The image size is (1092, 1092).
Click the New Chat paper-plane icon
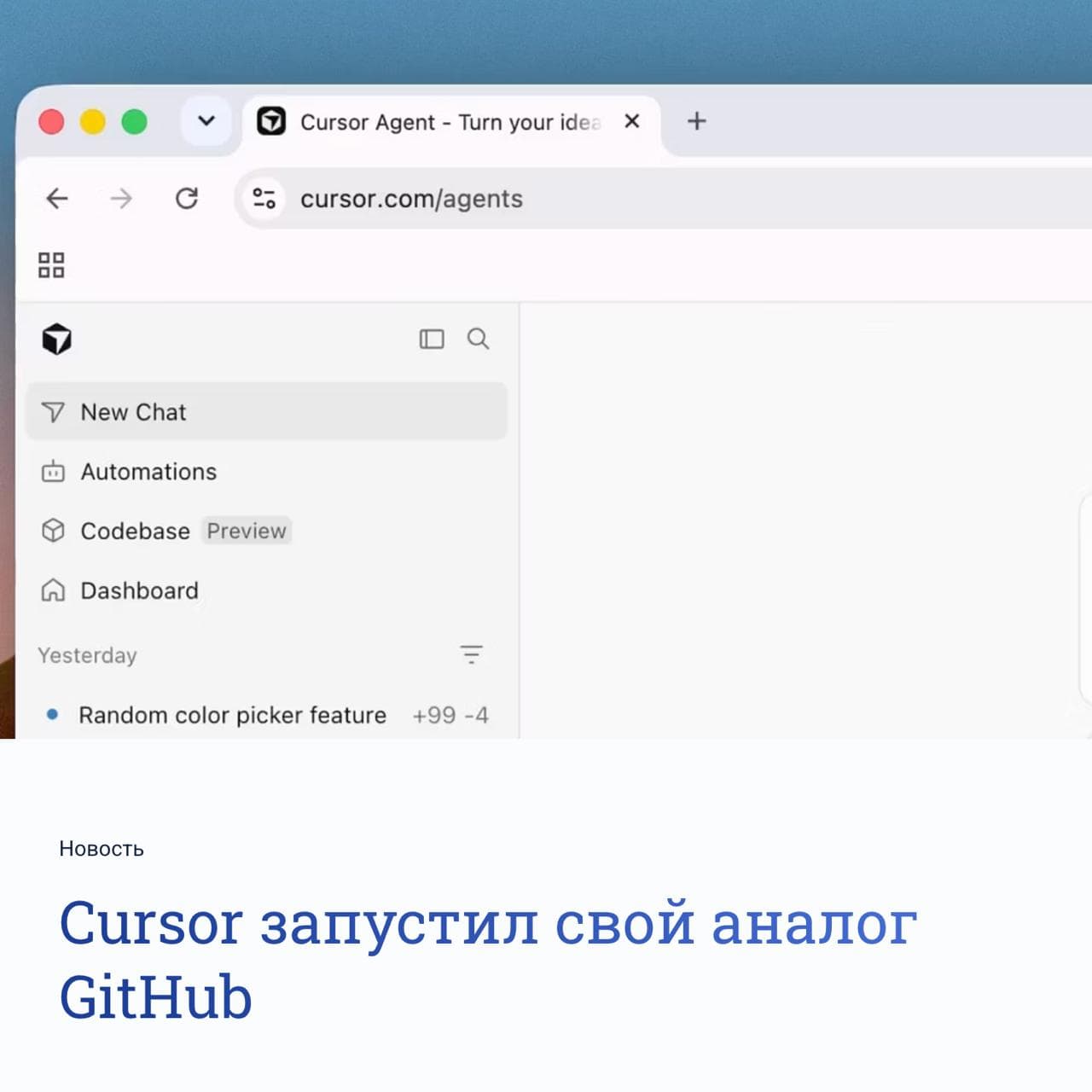click(x=53, y=412)
